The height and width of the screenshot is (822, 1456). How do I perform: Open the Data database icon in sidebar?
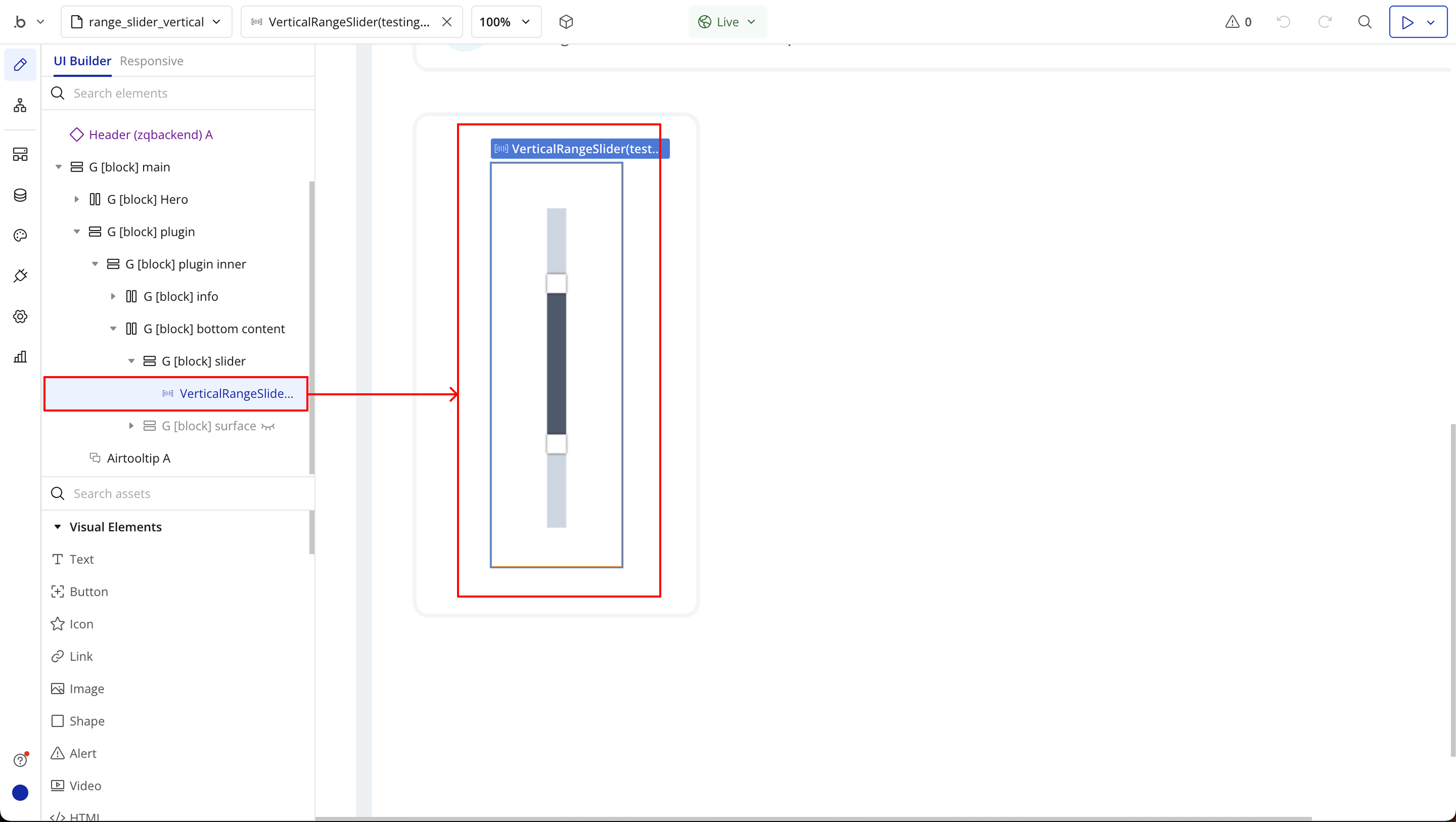(20, 195)
